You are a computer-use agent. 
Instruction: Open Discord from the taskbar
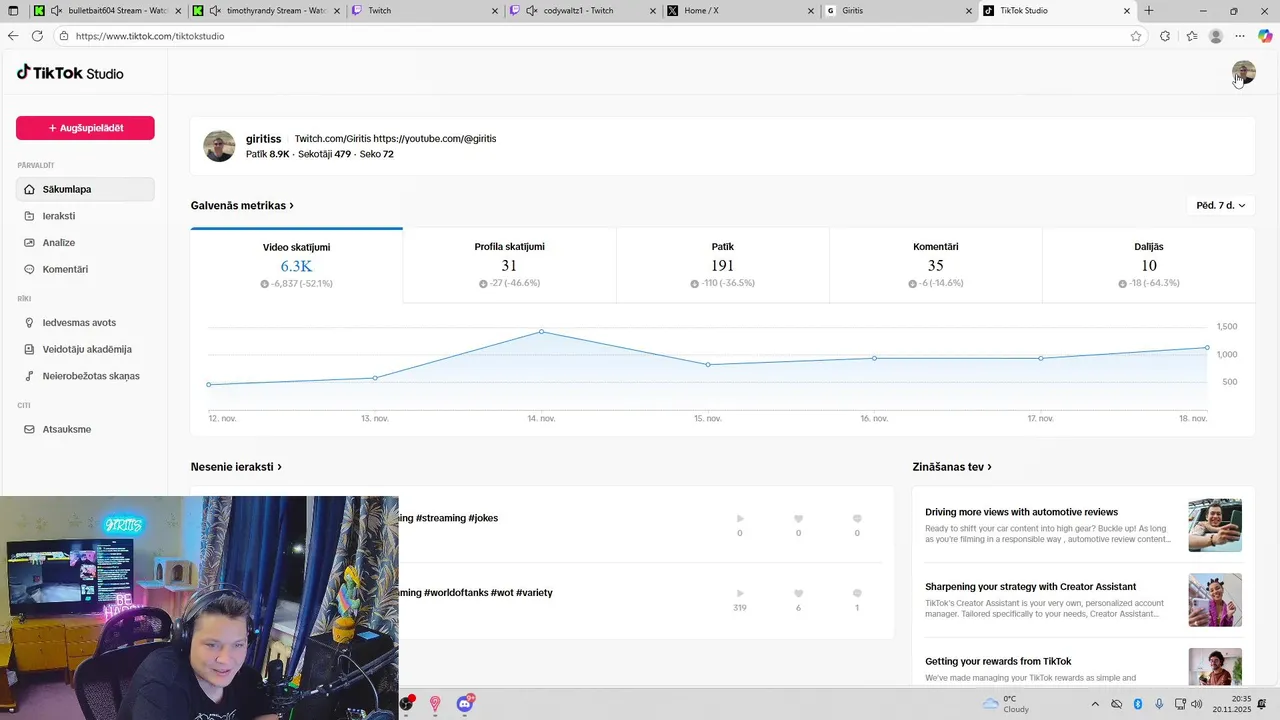coord(465,704)
